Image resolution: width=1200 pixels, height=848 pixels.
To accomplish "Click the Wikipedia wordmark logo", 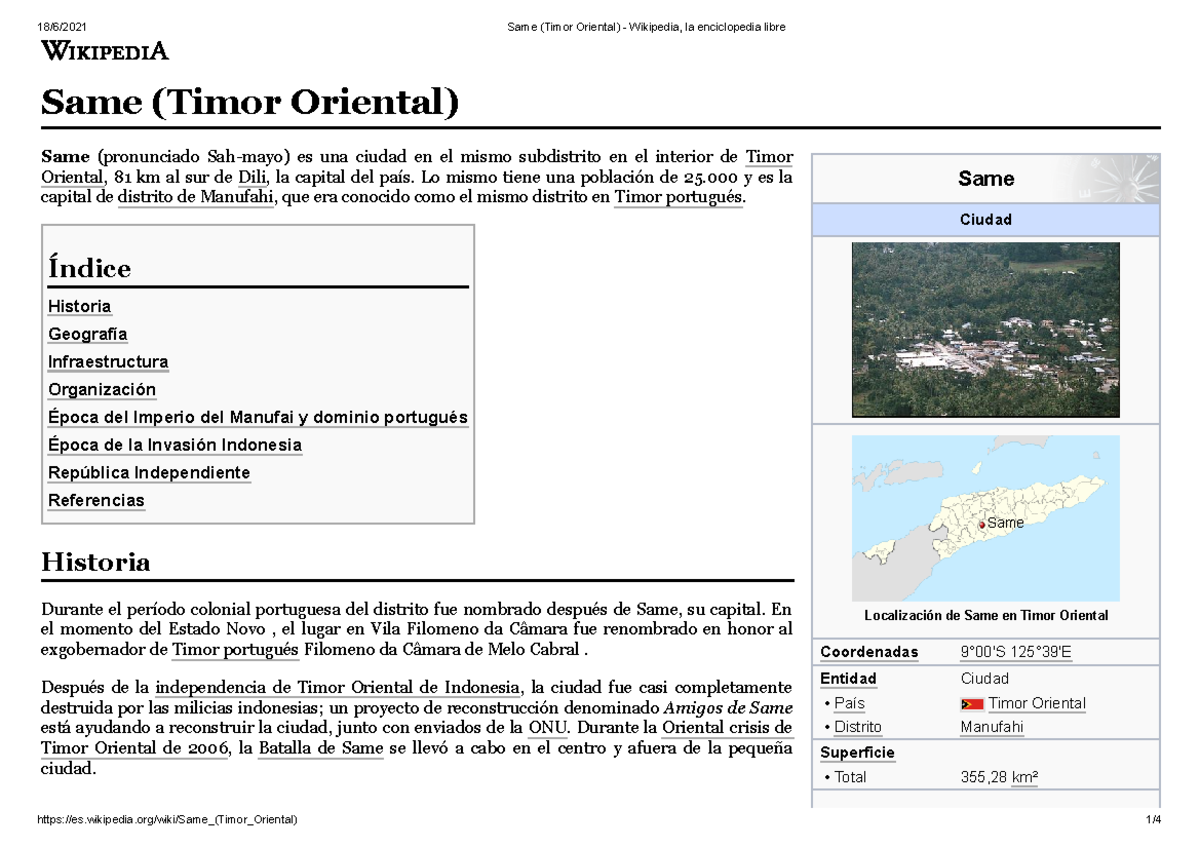I will point(103,52).
